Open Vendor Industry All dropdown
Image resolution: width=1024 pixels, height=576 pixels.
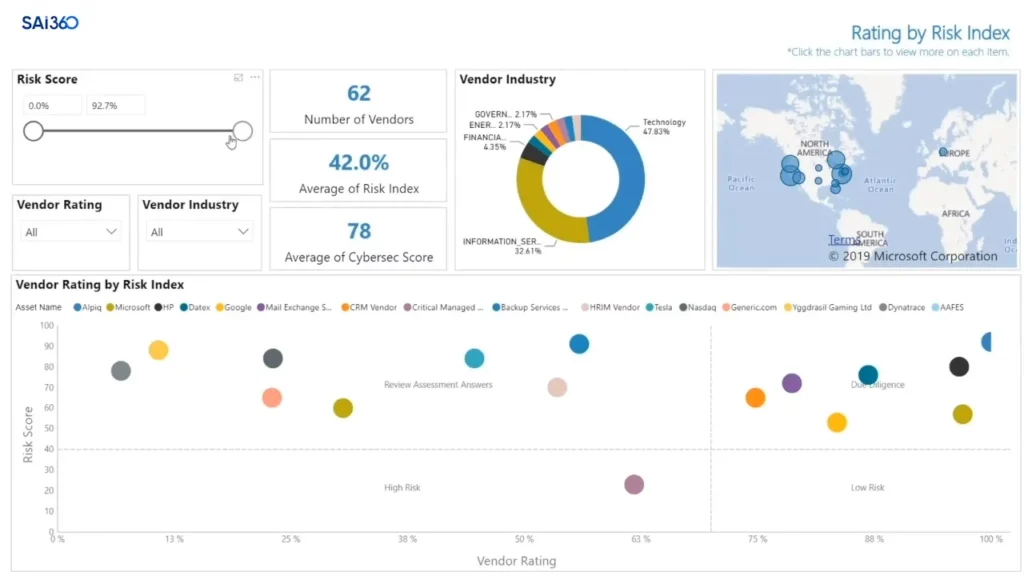pyautogui.click(x=199, y=232)
